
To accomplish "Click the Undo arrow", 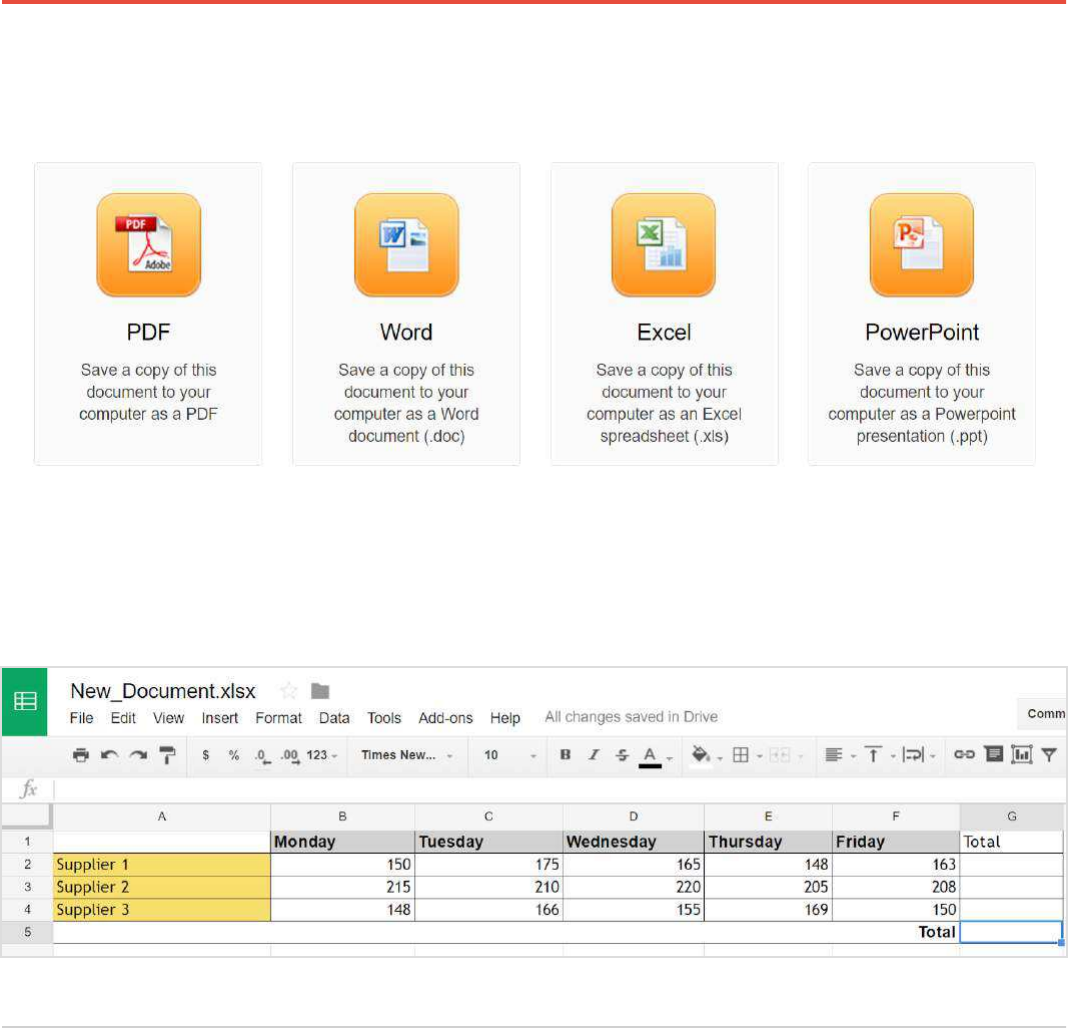I will tap(110, 755).
